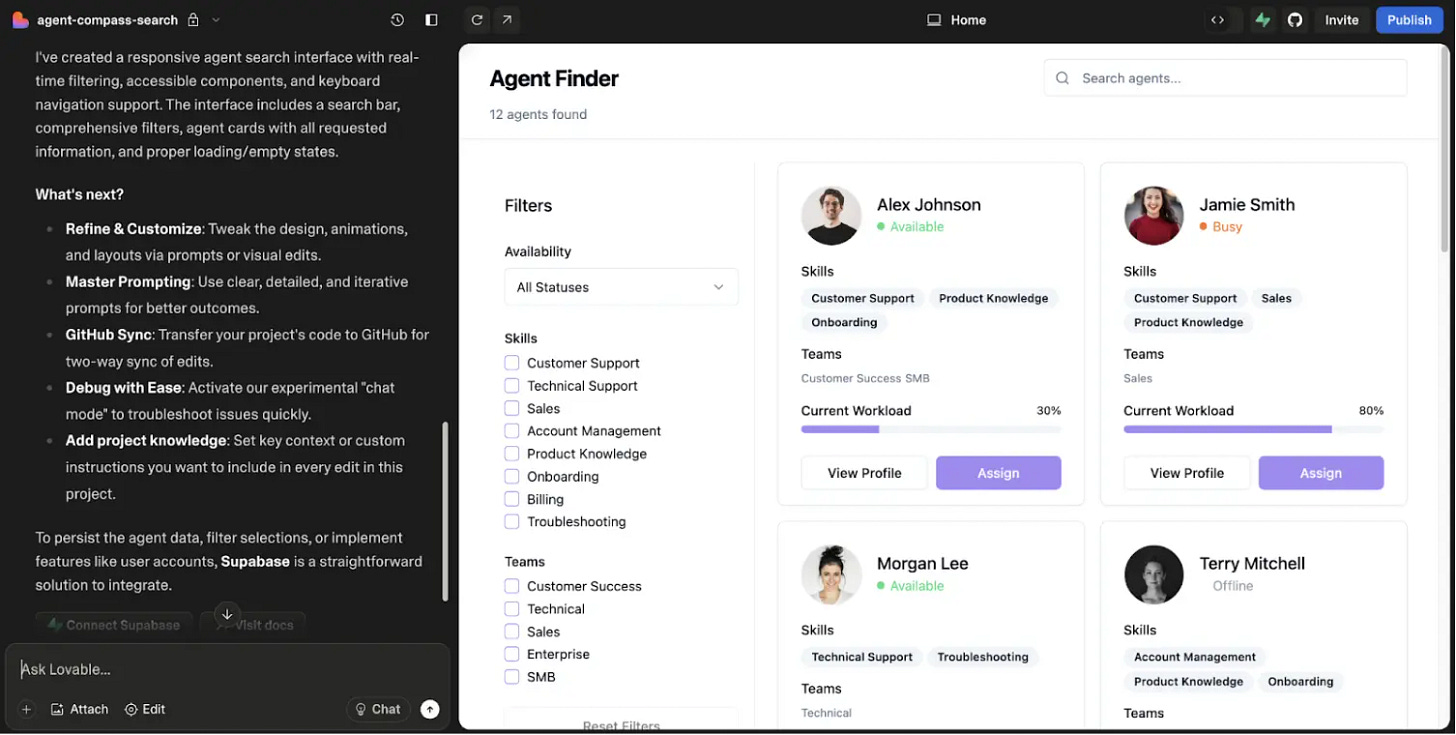
Task: Click the Edit button in chat bar
Action: point(145,709)
